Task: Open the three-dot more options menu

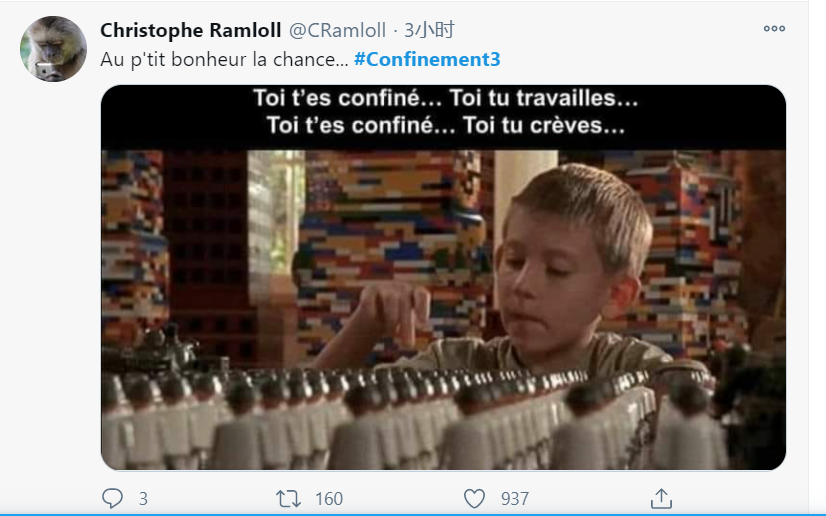Action: point(774,29)
